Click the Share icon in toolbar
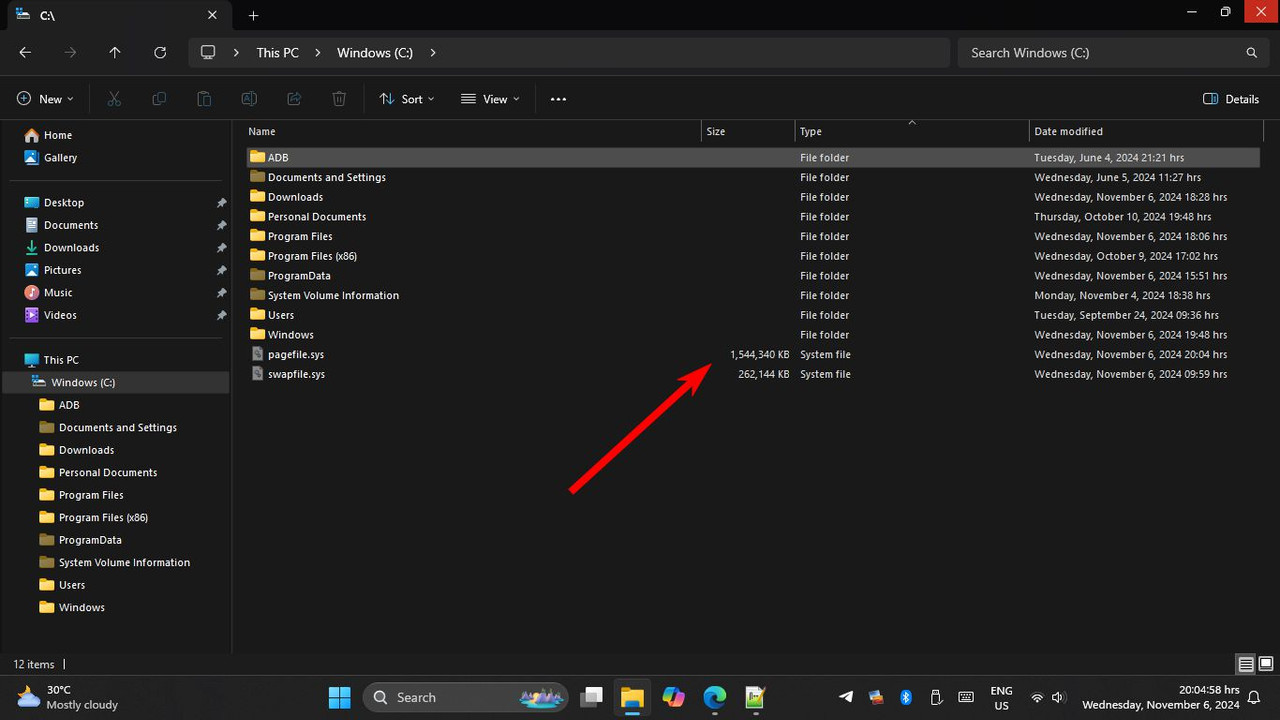Image resolution: width=1280 pixels, height=720 pixels. coord(294,99)
